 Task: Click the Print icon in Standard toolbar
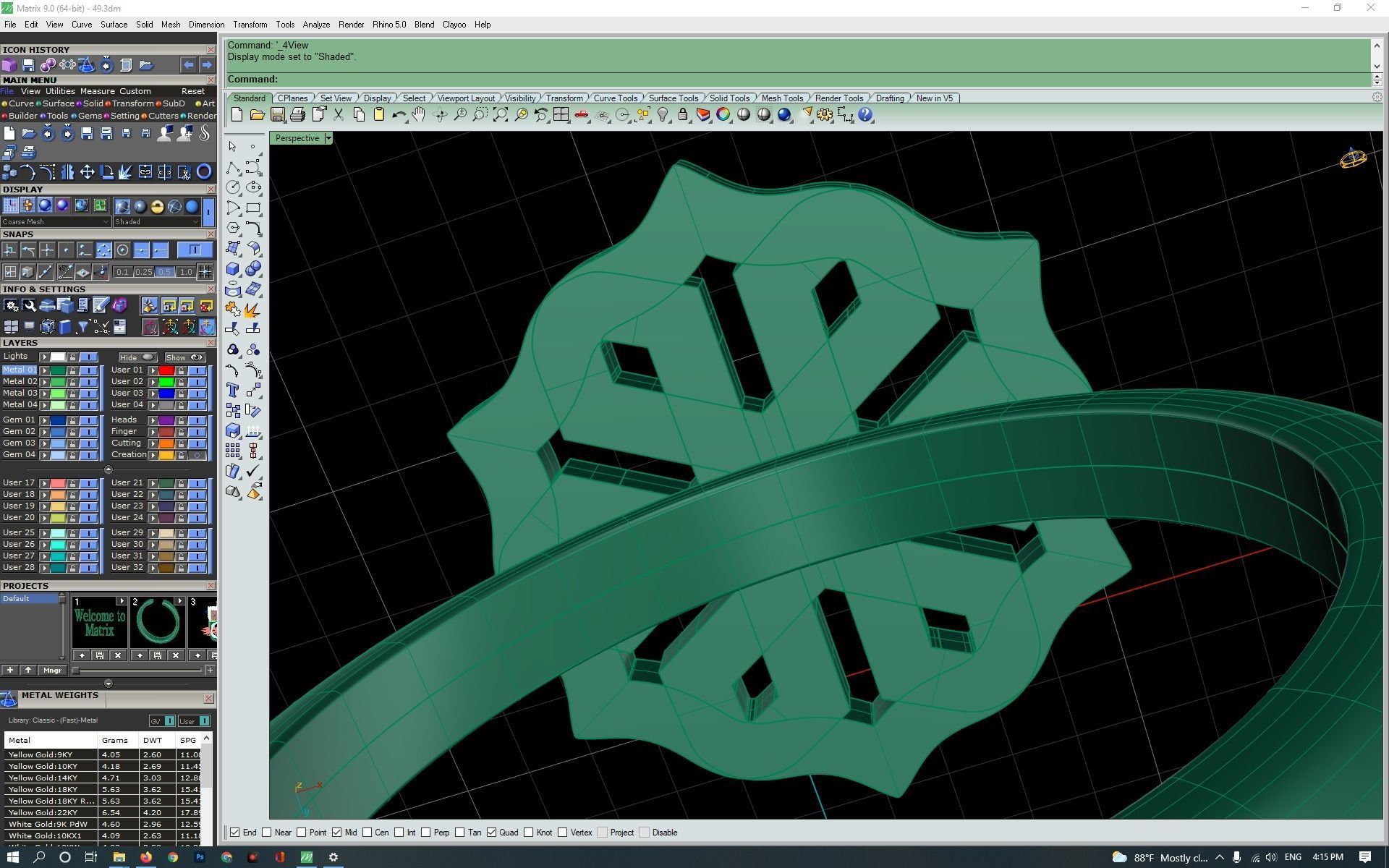coord(297,114)
